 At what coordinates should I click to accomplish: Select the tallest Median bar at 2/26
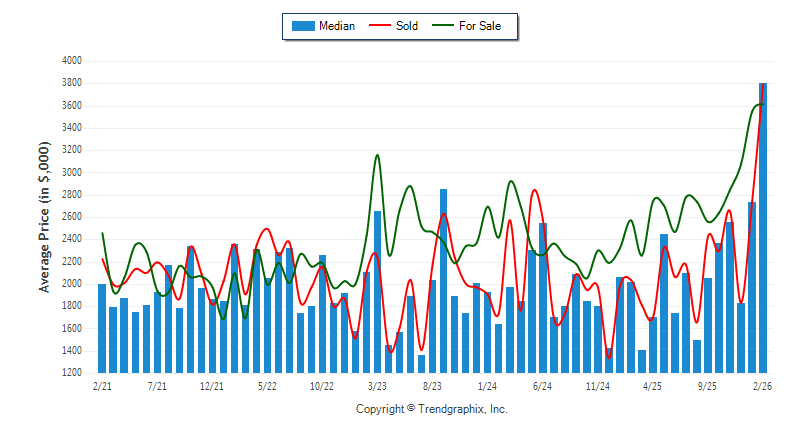(x=763, y=230)
